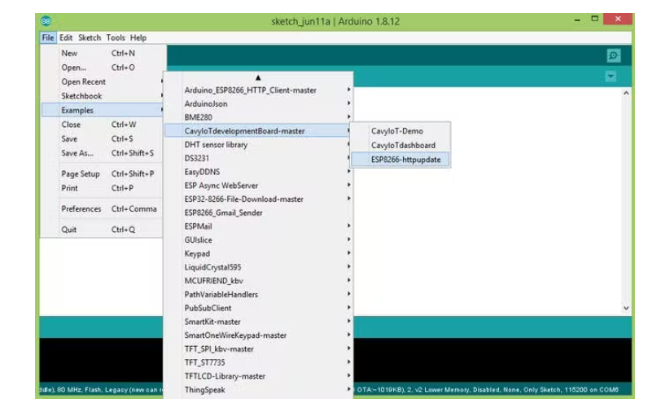Expand the Keypad examples
The width and height of the screenshot is (652, 415).
[x=259, y=254]
